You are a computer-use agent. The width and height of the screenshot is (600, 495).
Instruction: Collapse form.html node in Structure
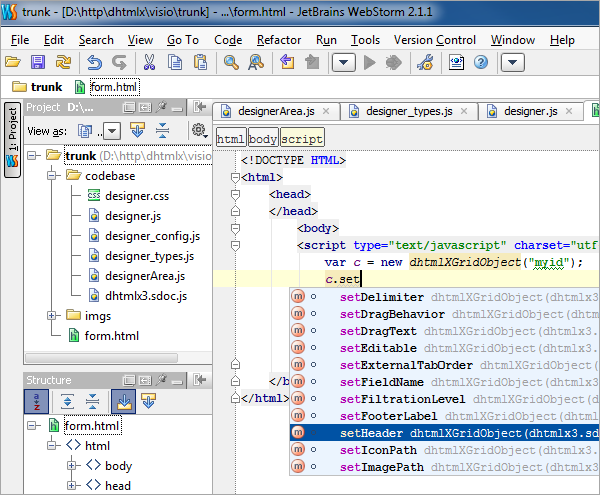33,425
